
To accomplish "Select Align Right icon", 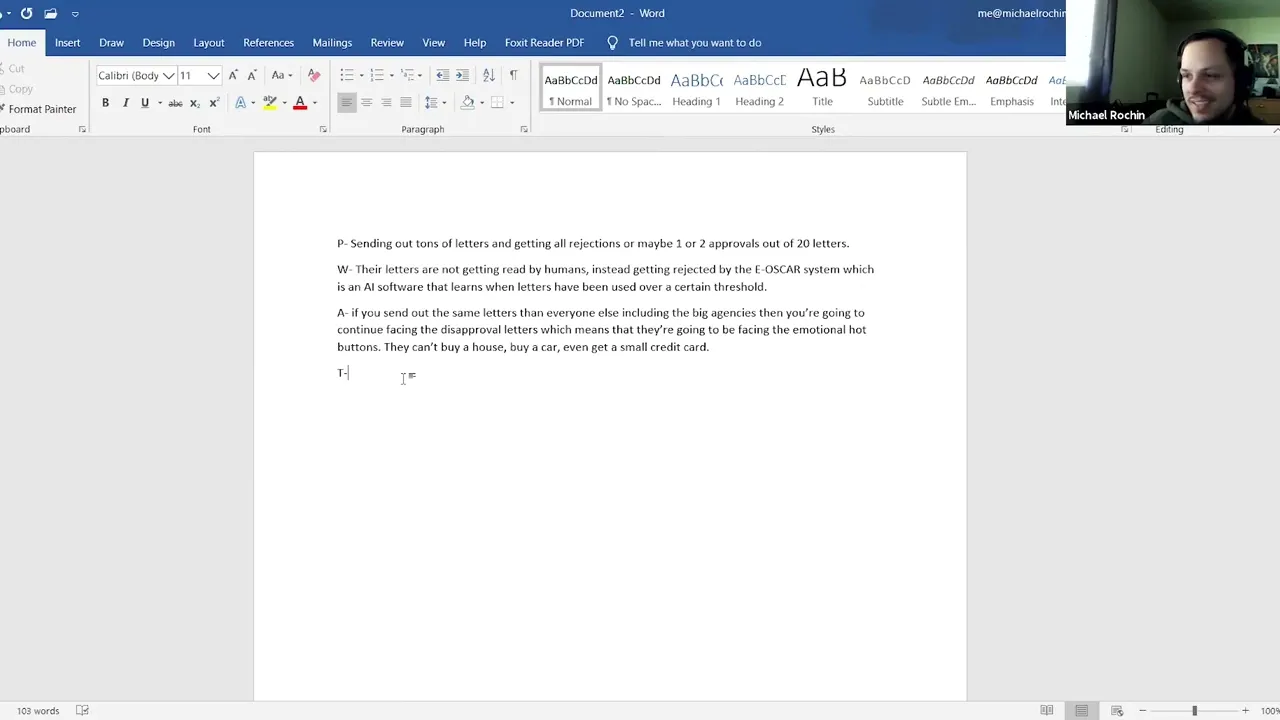I will (x=386, y=102).
